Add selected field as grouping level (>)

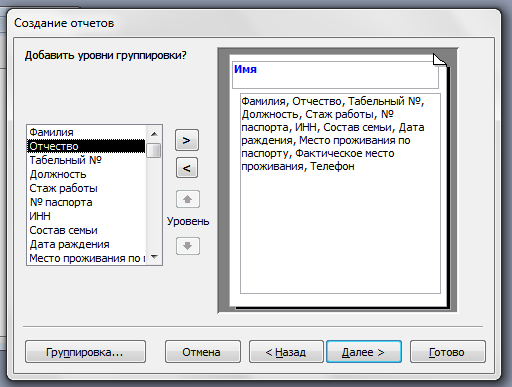pyautogui.click(x=187, y=140)
